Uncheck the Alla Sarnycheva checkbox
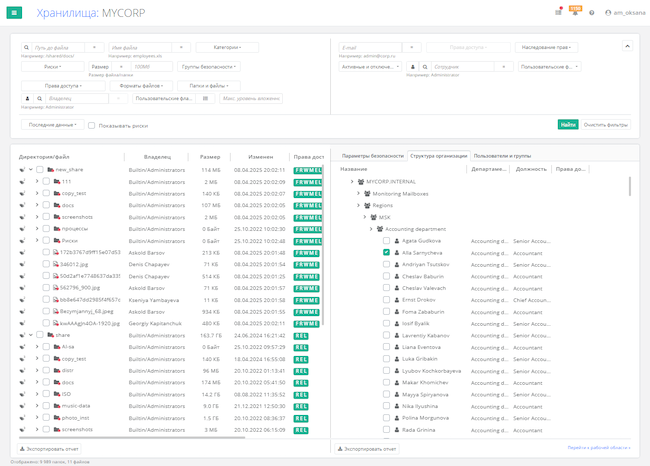The height and width of the screenshot is (466, 650). [386, 253]
